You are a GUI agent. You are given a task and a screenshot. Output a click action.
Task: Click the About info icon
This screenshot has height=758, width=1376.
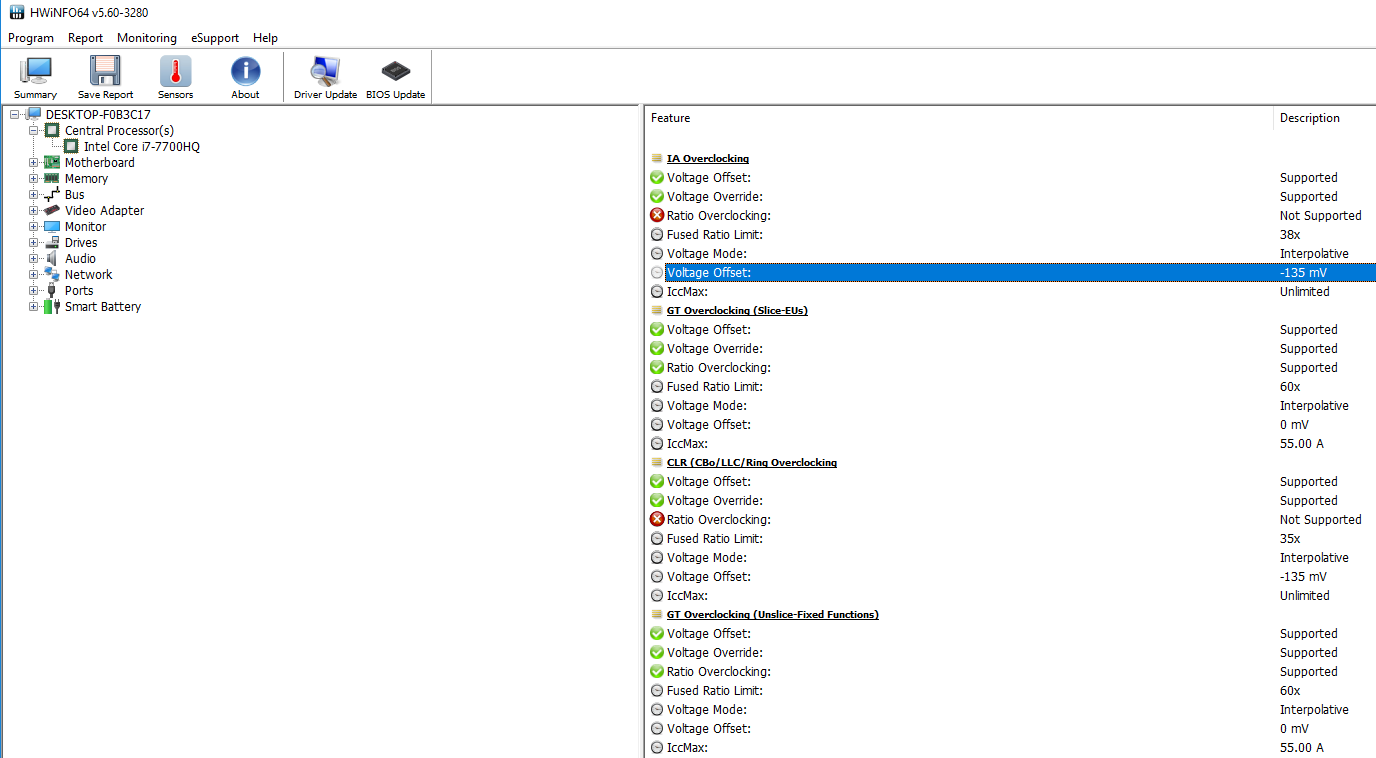pyautogui.click(x=245, y=72)
